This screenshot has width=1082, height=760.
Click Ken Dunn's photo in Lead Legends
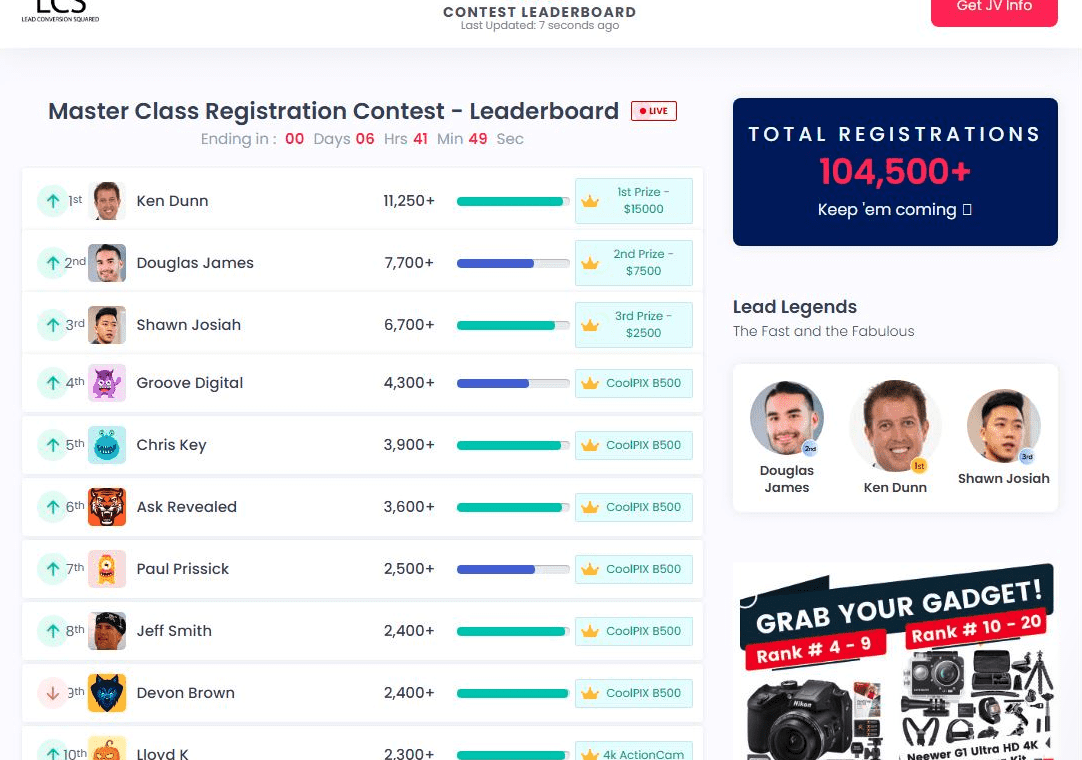[x=894, y=425]
